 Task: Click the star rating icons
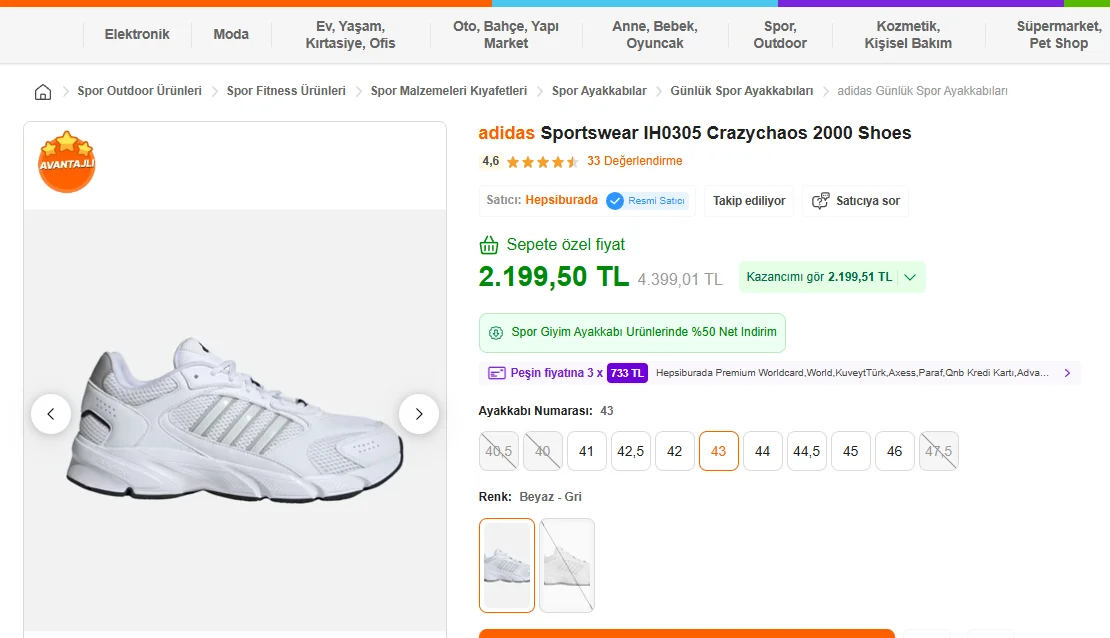click(x=542, y=161)
